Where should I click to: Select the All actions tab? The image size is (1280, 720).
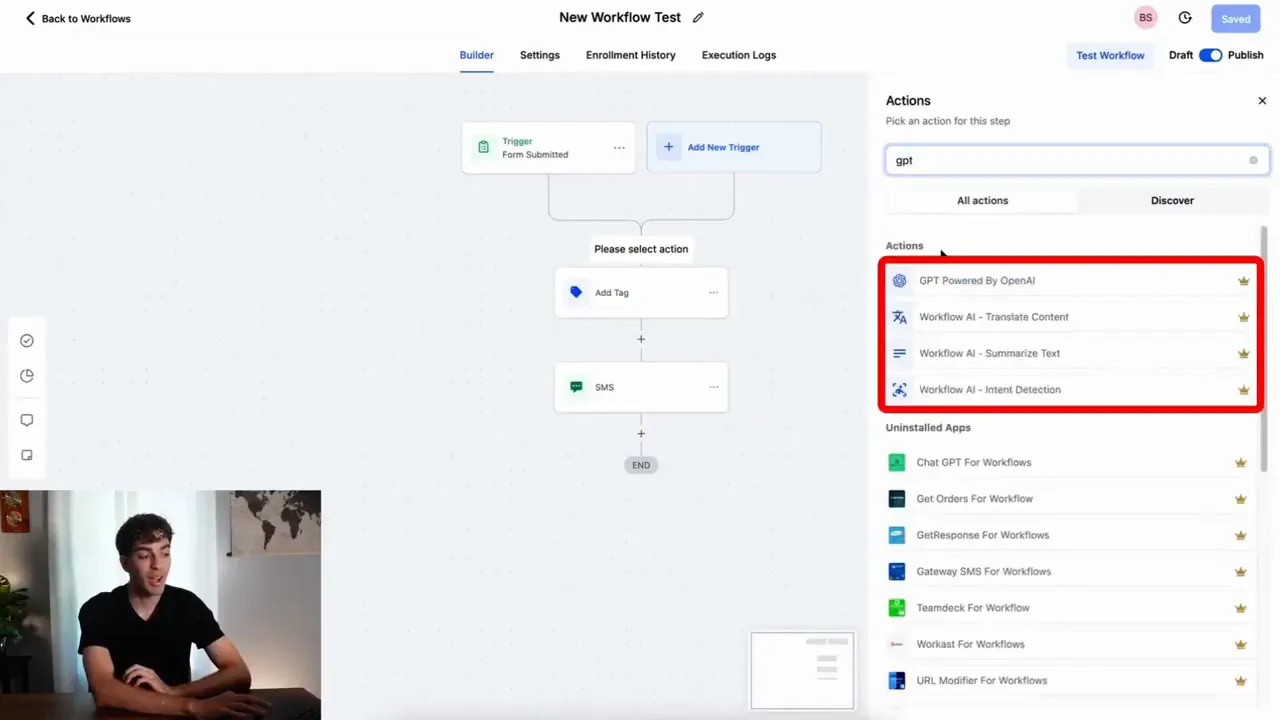click(982, 200)
